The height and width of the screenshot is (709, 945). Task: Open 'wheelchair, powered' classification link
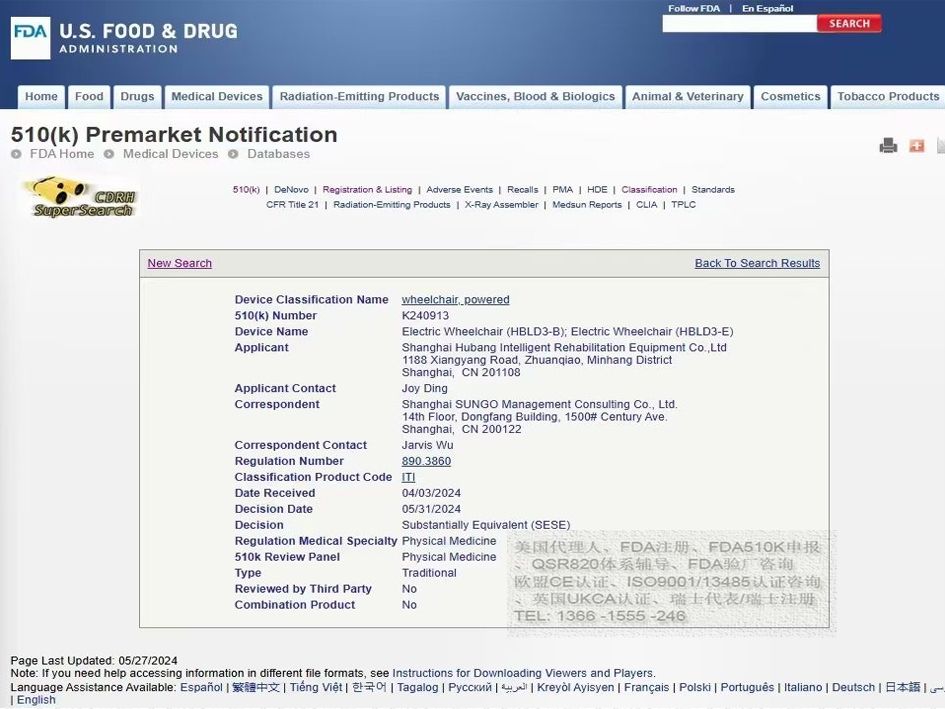pos(456,300)
